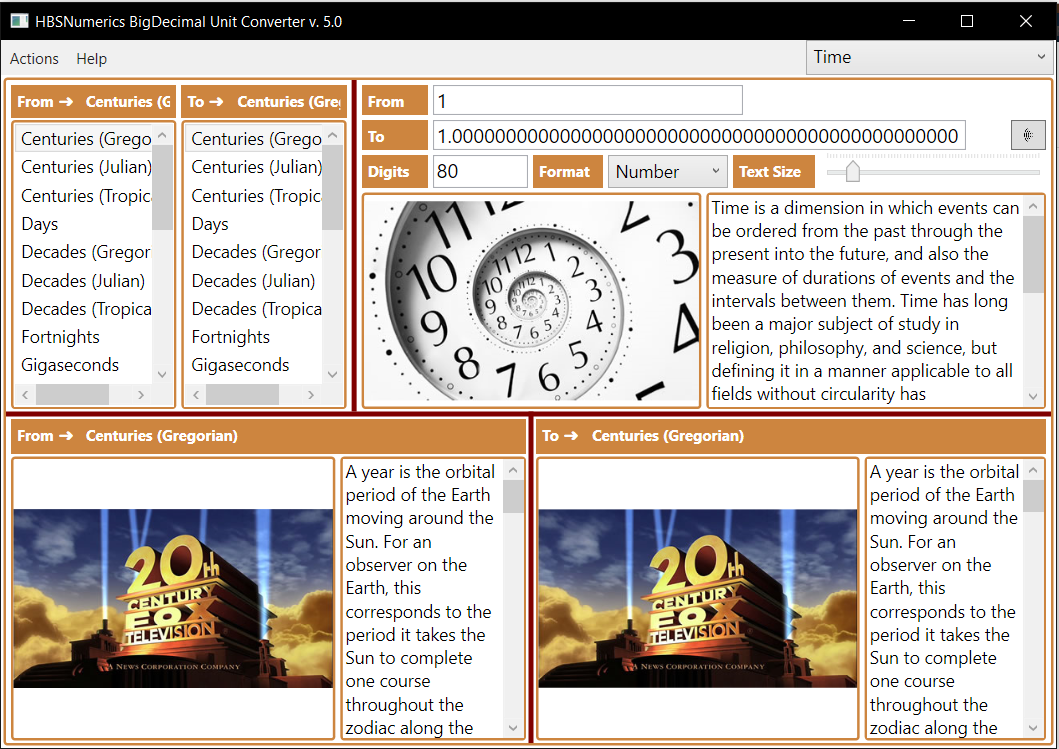Click the From list scroll-down arrow

point(162,374)
